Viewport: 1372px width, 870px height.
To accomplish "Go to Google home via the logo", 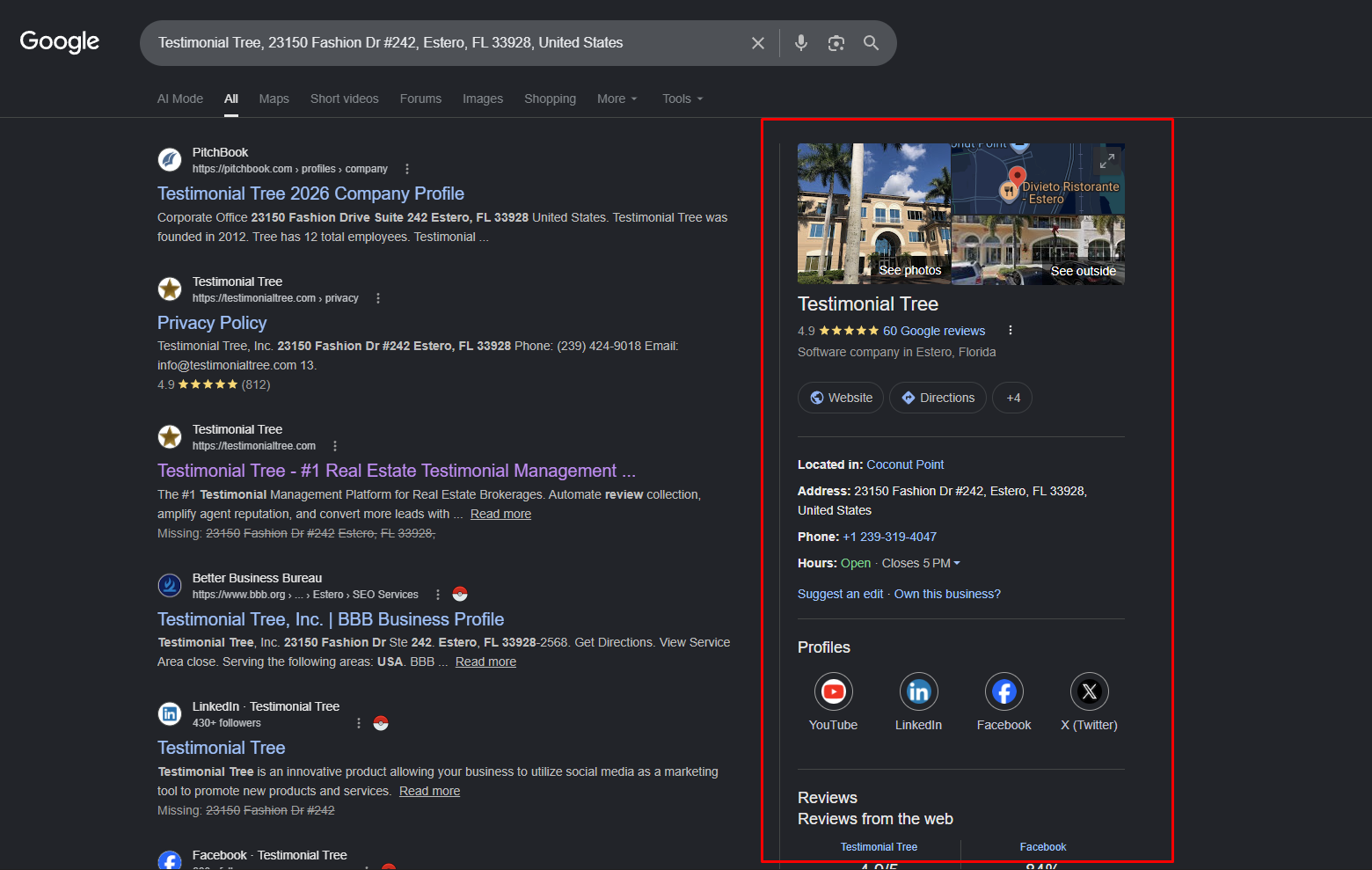I will pos(60,41).
